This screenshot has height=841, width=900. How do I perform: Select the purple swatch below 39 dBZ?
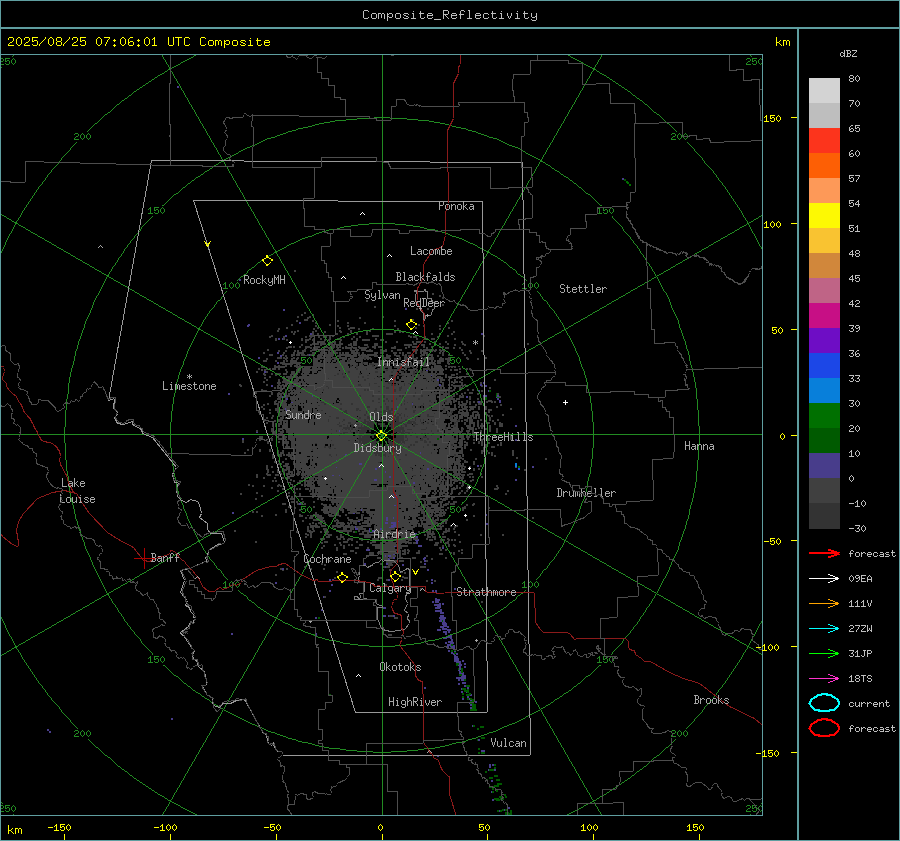tap(824, 341)
